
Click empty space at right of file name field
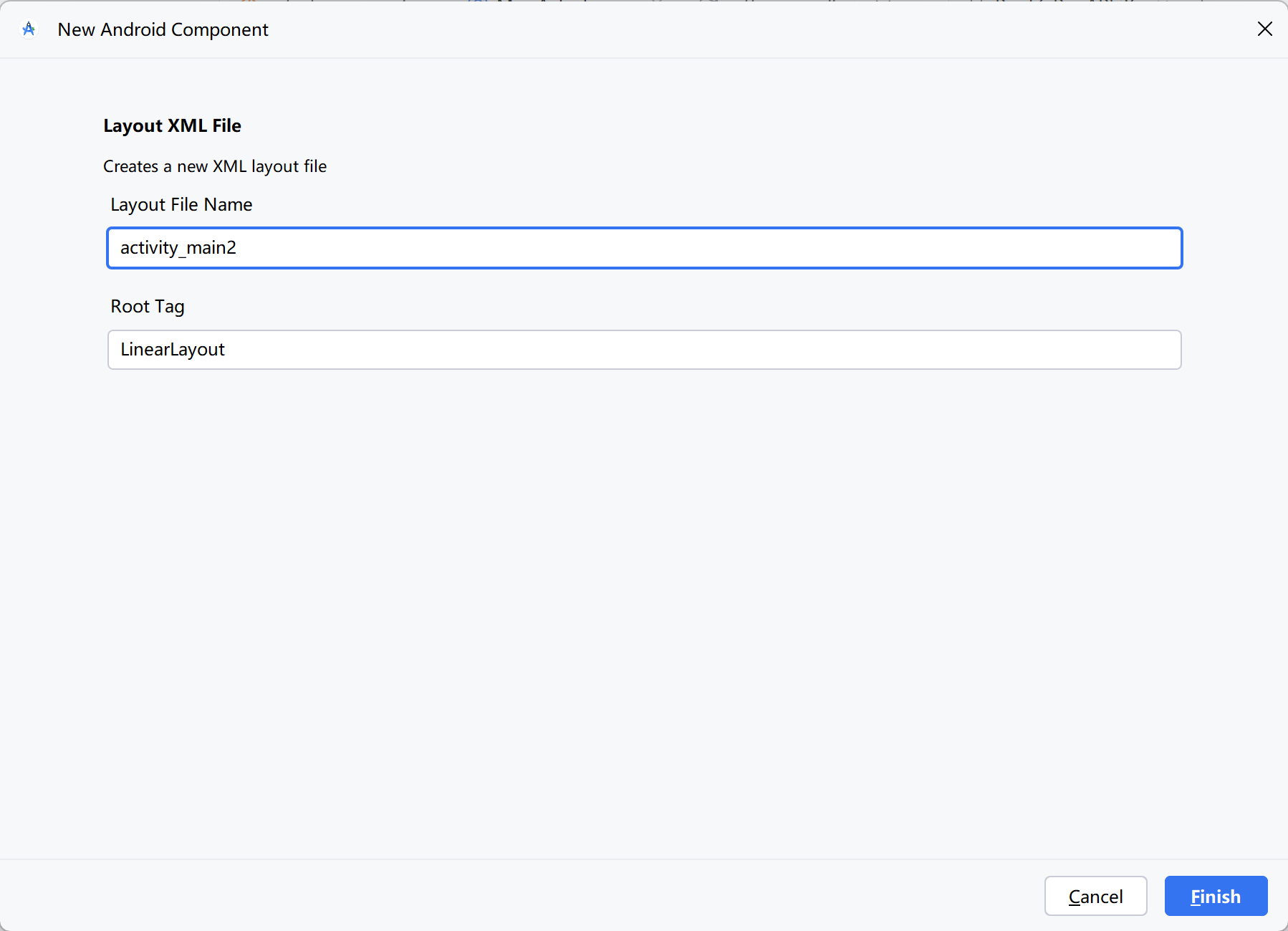tap(1003, 248)
